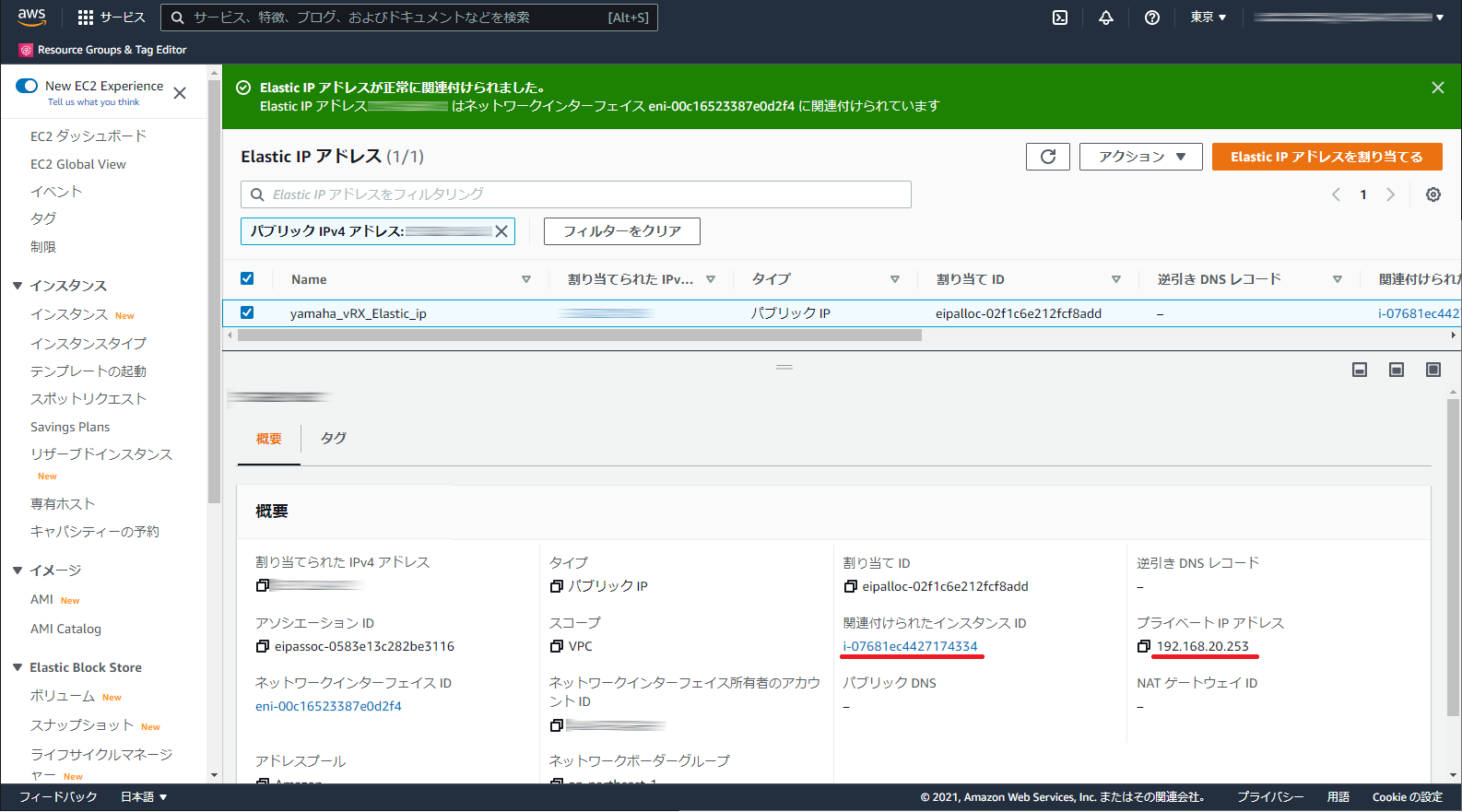Open Cookie の設定 in footer
The image size is (1462, 812).
point(1408,797)
